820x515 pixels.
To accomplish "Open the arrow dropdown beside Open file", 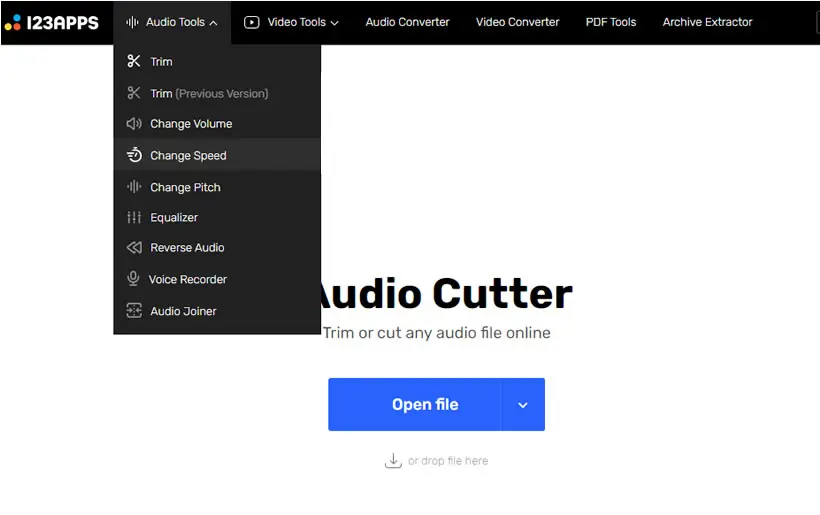I will [522, 405].
